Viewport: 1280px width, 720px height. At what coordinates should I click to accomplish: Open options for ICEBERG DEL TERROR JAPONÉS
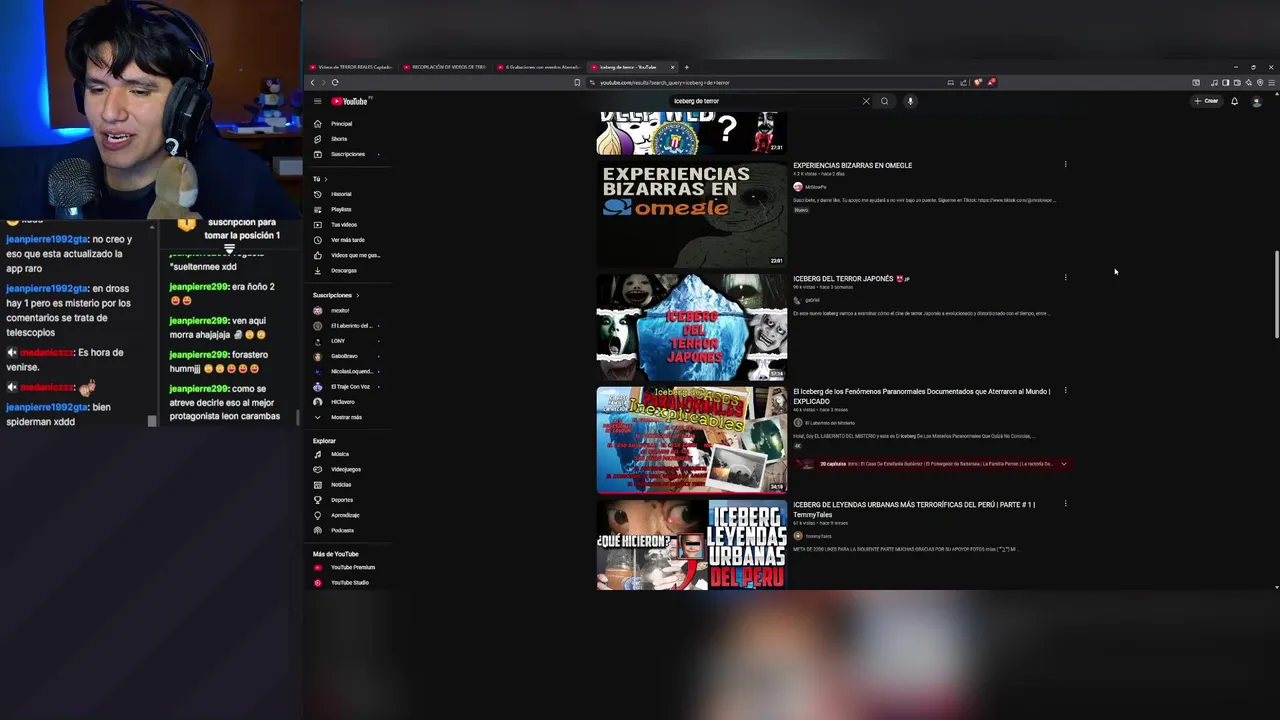click(1065, 278)
